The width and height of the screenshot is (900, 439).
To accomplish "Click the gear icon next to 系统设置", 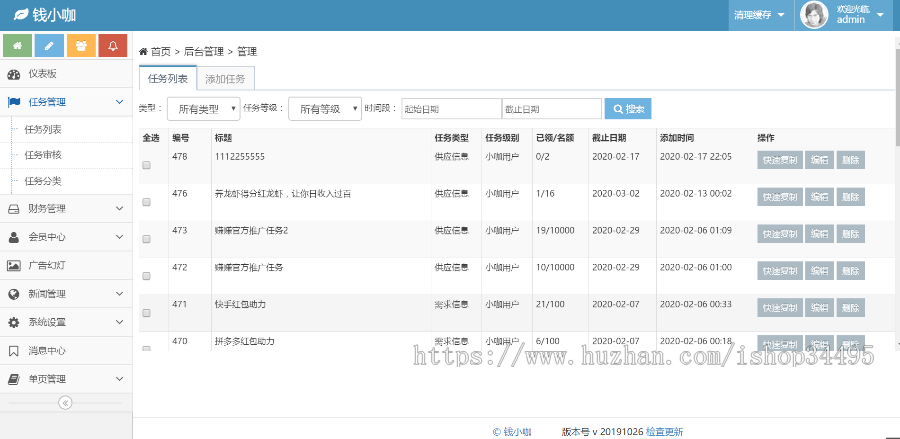I will 14,323.
